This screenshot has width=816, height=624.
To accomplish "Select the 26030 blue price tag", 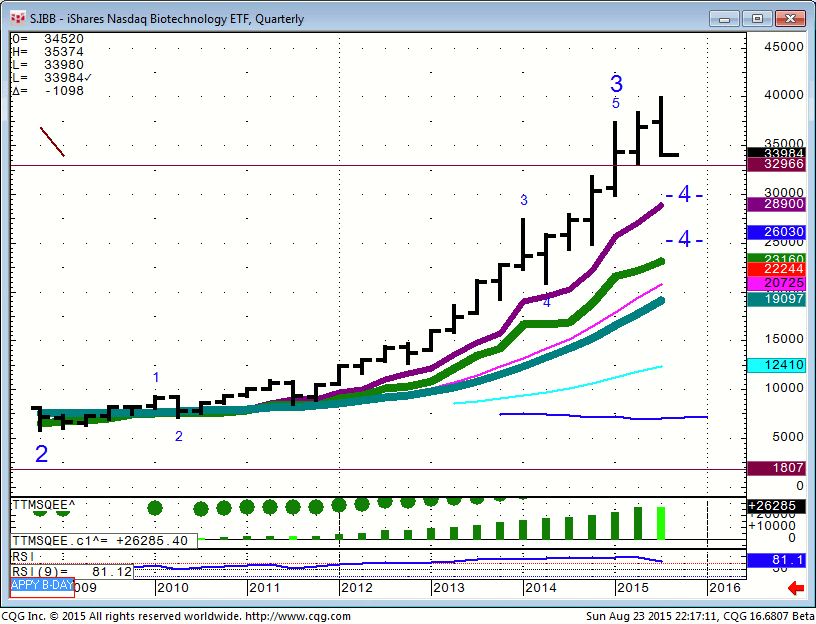I will pos(776,232).
